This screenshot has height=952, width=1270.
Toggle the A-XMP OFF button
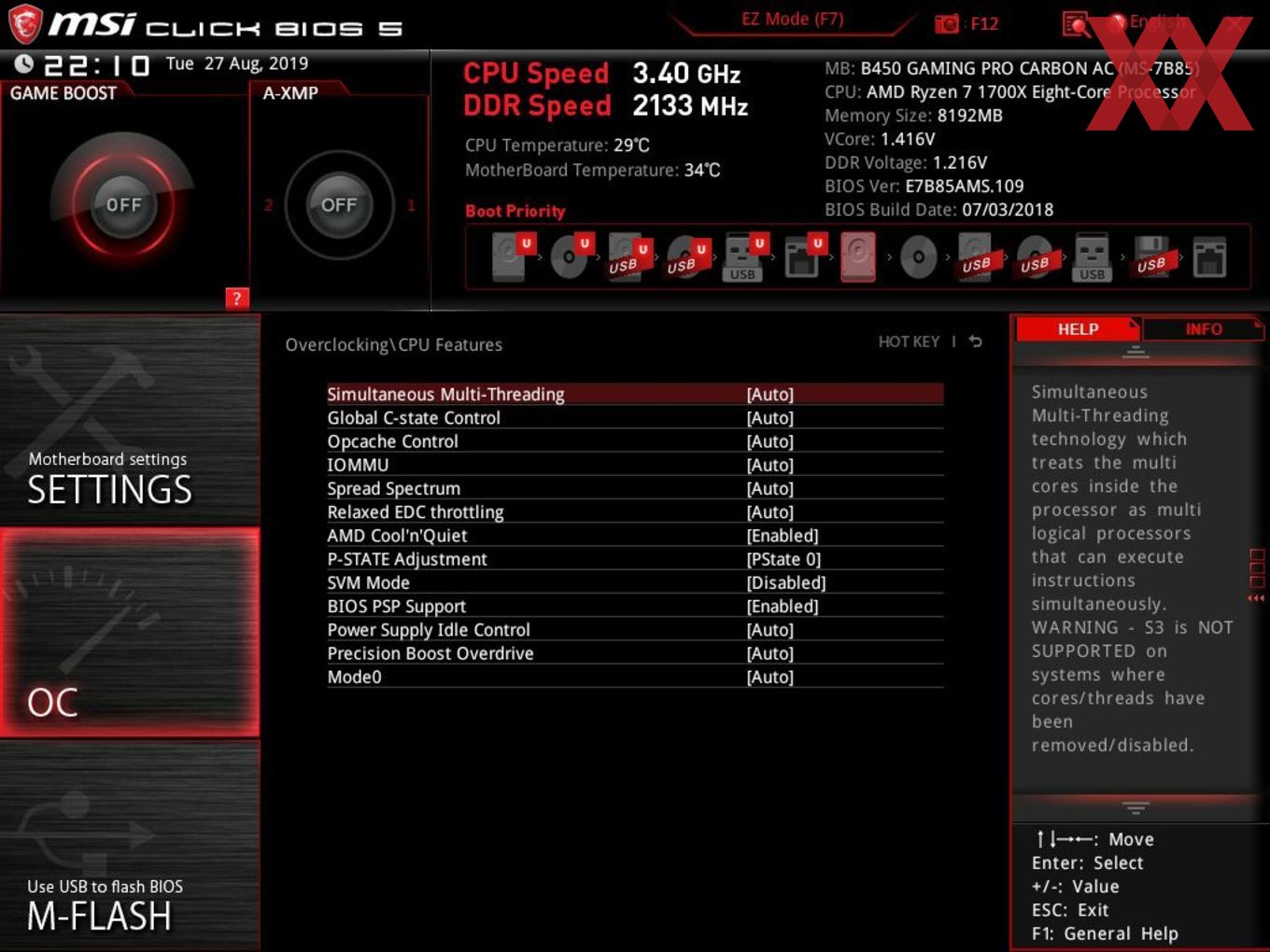coord(339,204)
